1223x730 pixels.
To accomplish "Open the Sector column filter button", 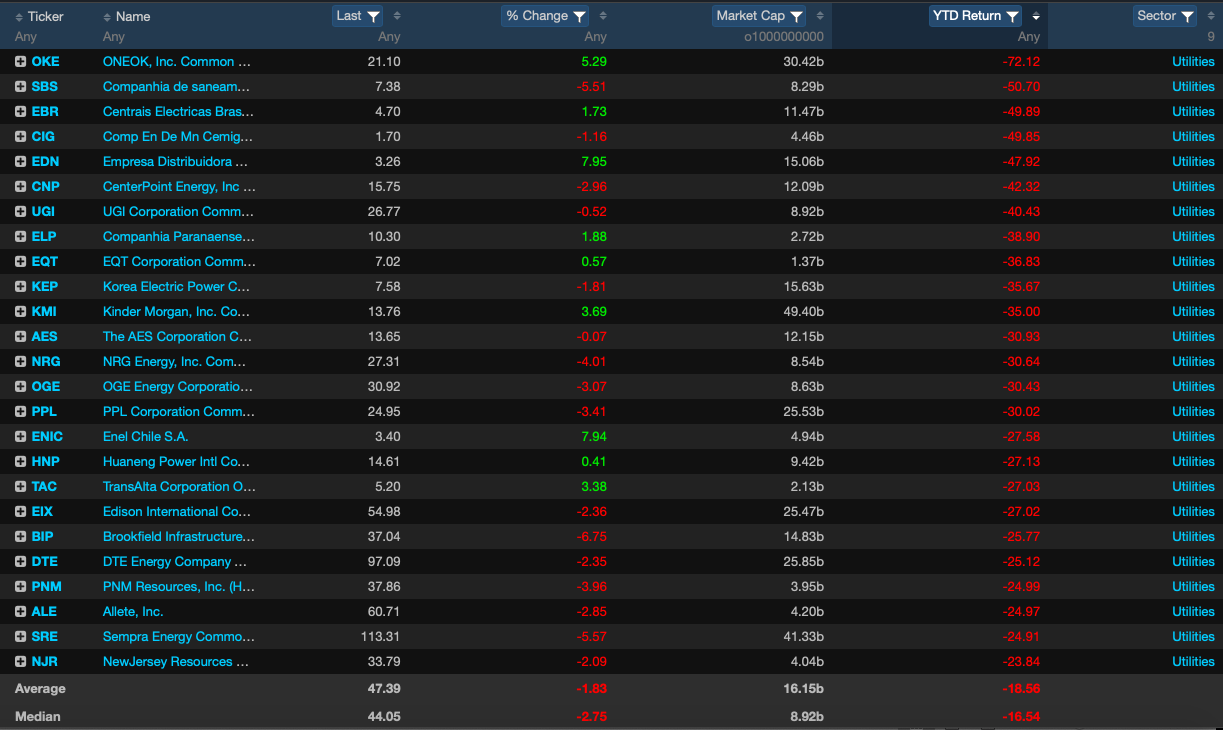I will 1165,16.
